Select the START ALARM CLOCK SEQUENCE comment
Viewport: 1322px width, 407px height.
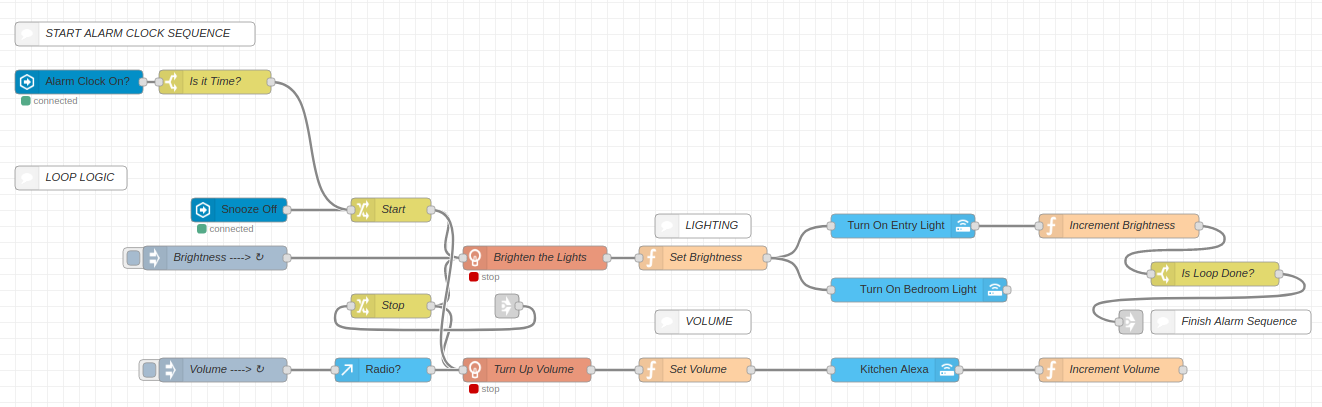click(x=136, y=34)
